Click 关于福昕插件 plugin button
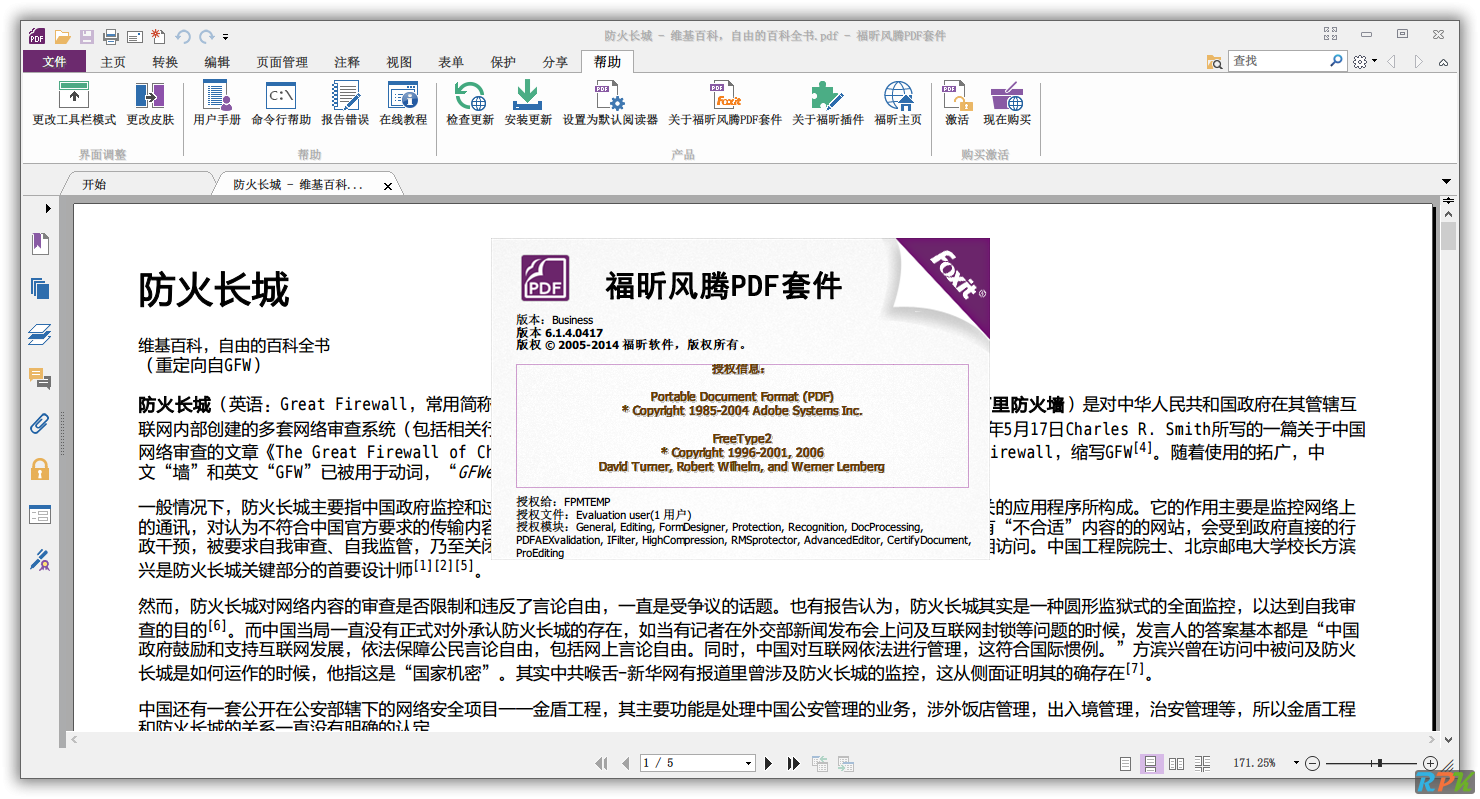The image size is (1480, 799). click(828, 104)
